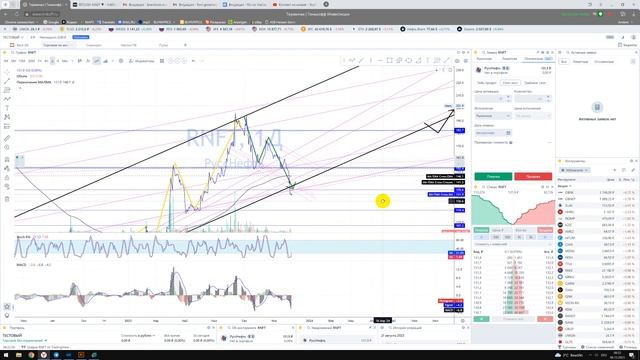
Task: Open the Избранное watchlist dropdown
Action: (575, 170)
